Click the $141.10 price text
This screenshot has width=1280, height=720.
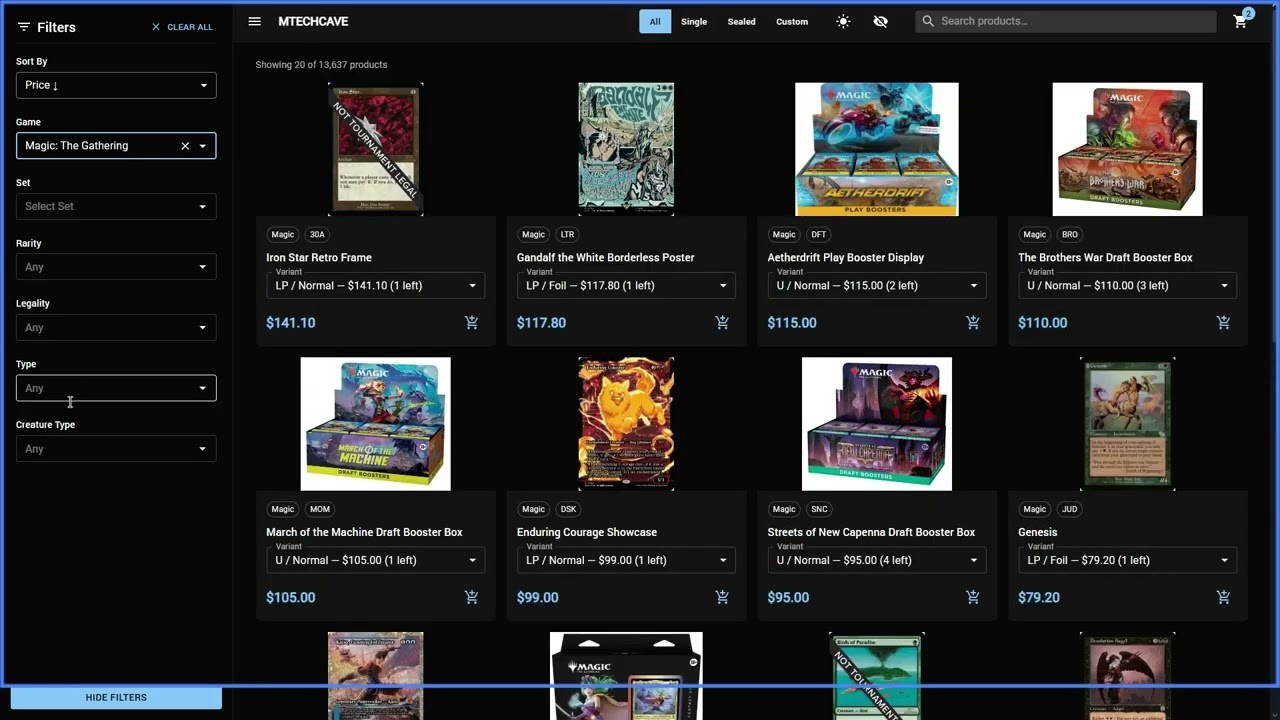[x=291, y=323]
